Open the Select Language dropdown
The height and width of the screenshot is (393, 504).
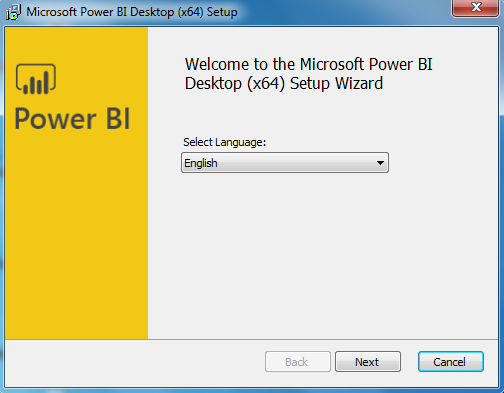[285, 163]
